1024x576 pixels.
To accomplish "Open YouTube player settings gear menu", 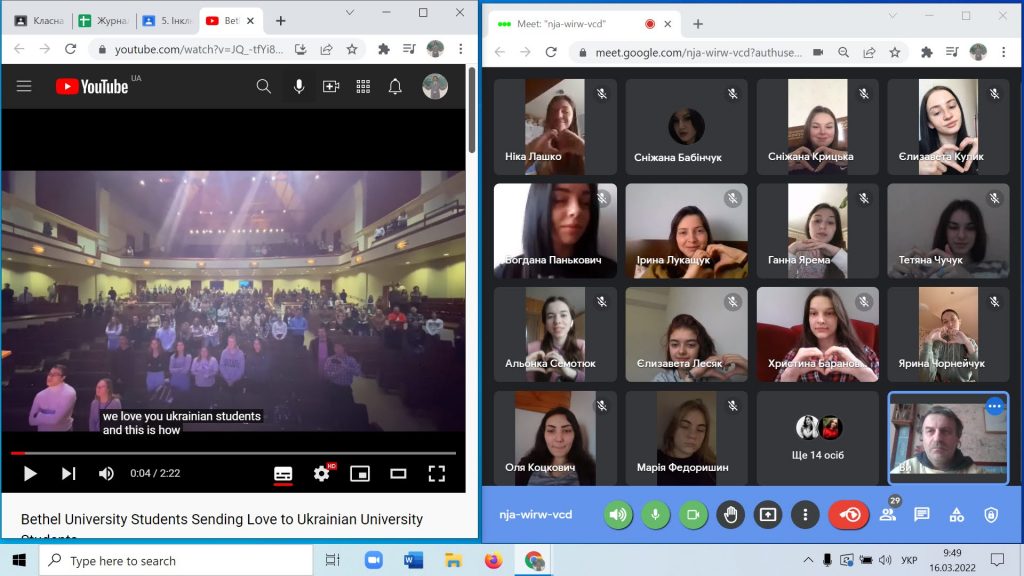I will [x=321, y=473].
